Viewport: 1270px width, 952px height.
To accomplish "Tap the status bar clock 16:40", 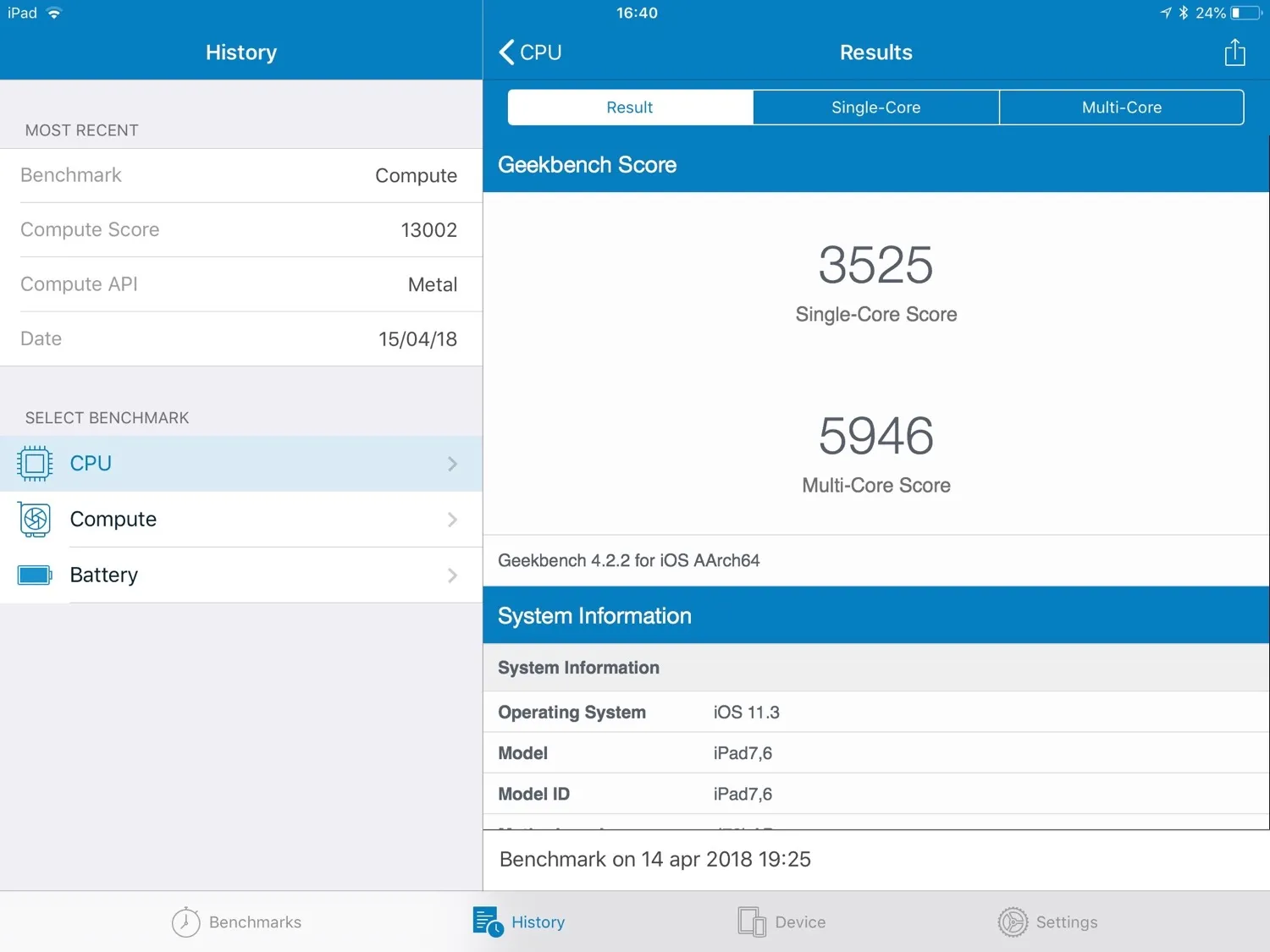I will tap(637, 13).
